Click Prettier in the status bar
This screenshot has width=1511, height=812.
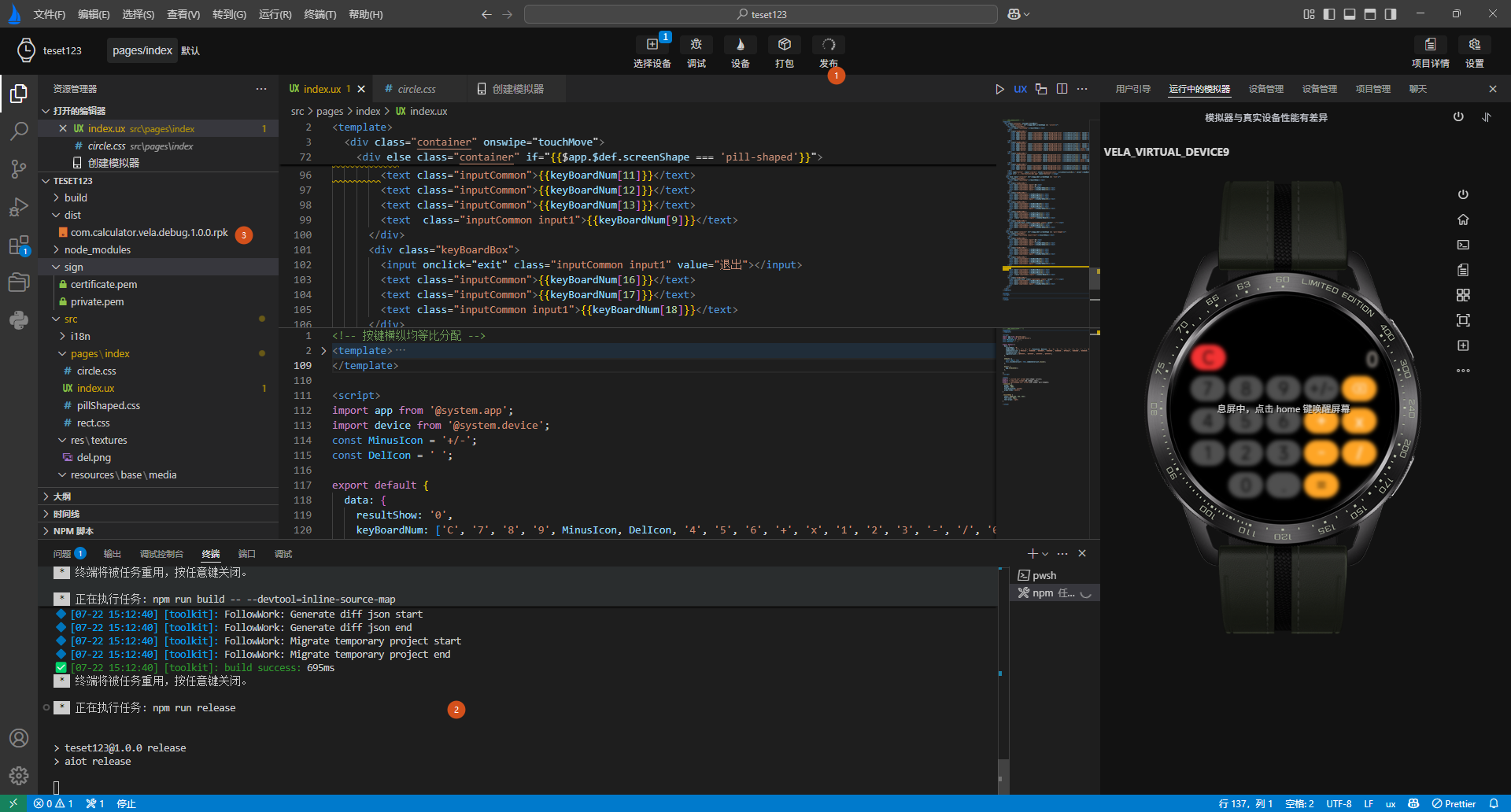(1454, 803)
